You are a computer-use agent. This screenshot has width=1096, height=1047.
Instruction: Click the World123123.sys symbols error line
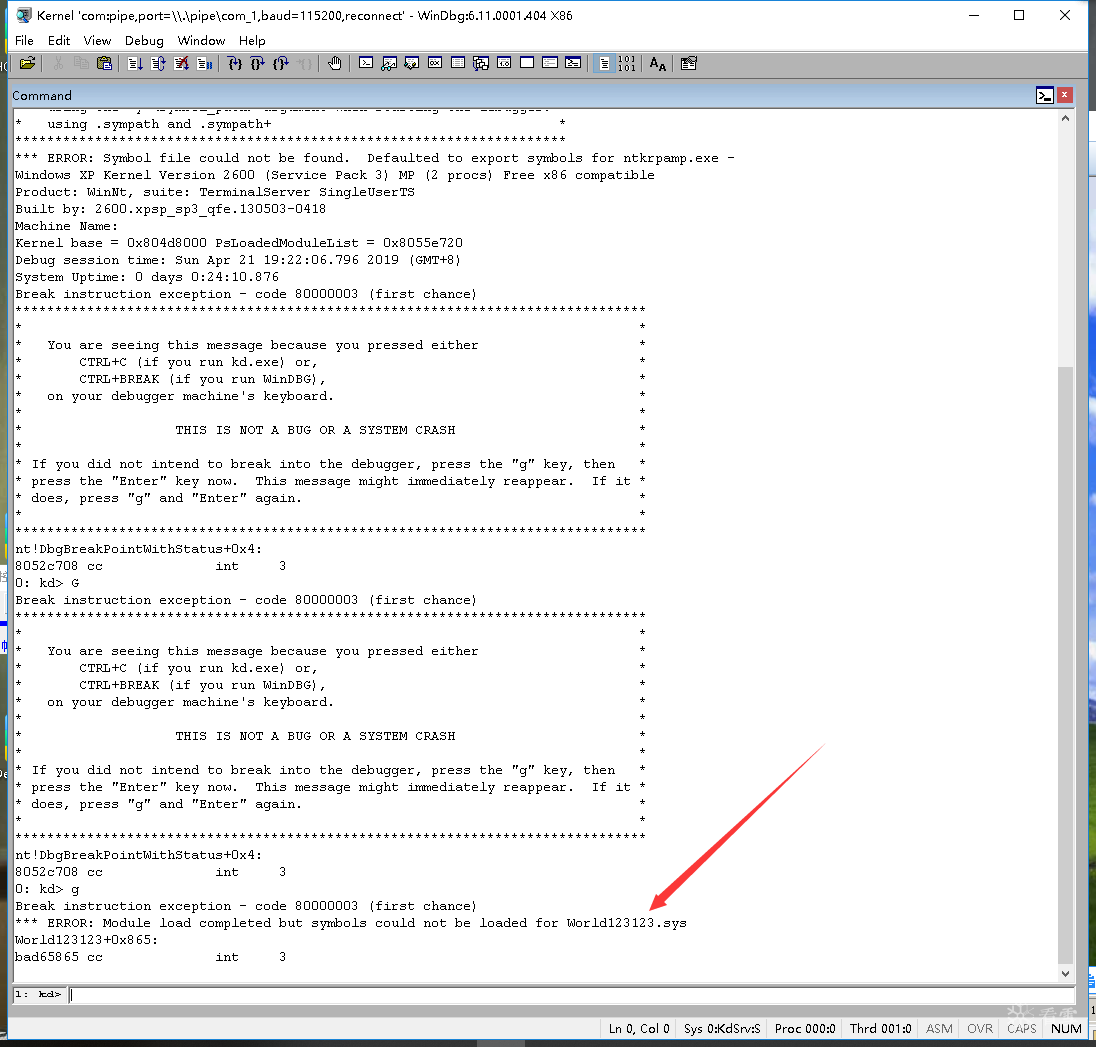(351, 923)
